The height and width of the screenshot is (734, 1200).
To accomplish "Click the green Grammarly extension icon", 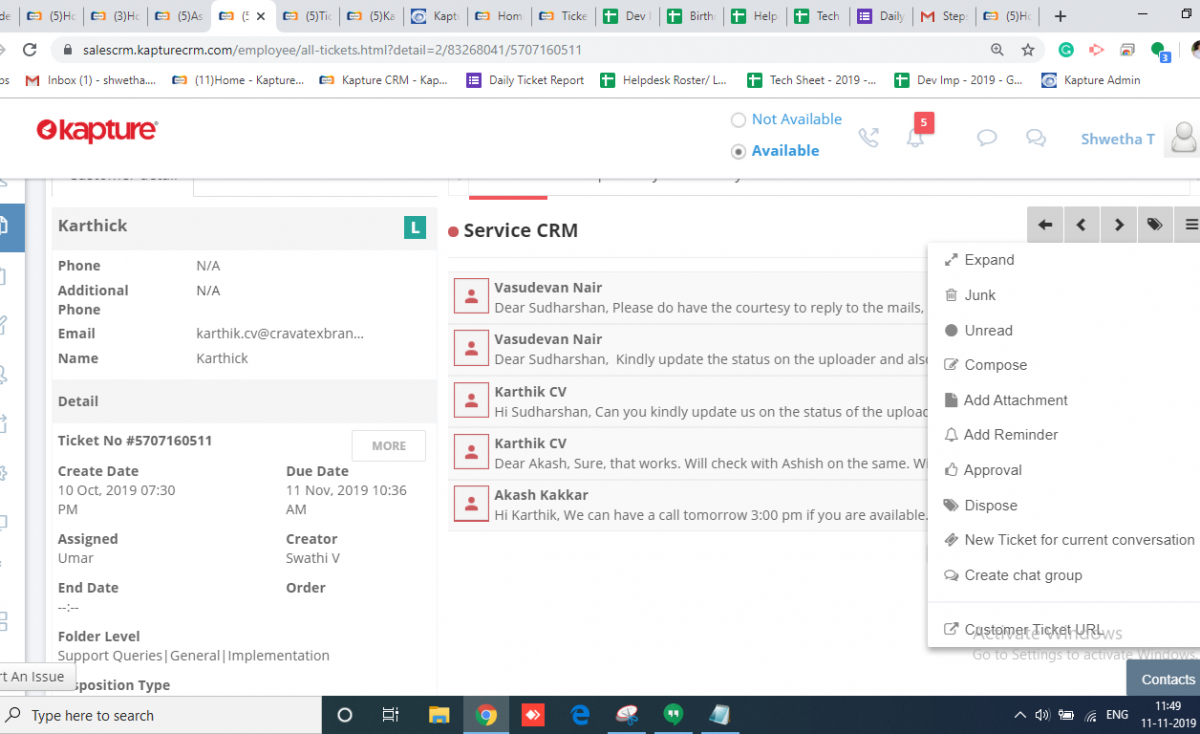I will pos(1066,50).
